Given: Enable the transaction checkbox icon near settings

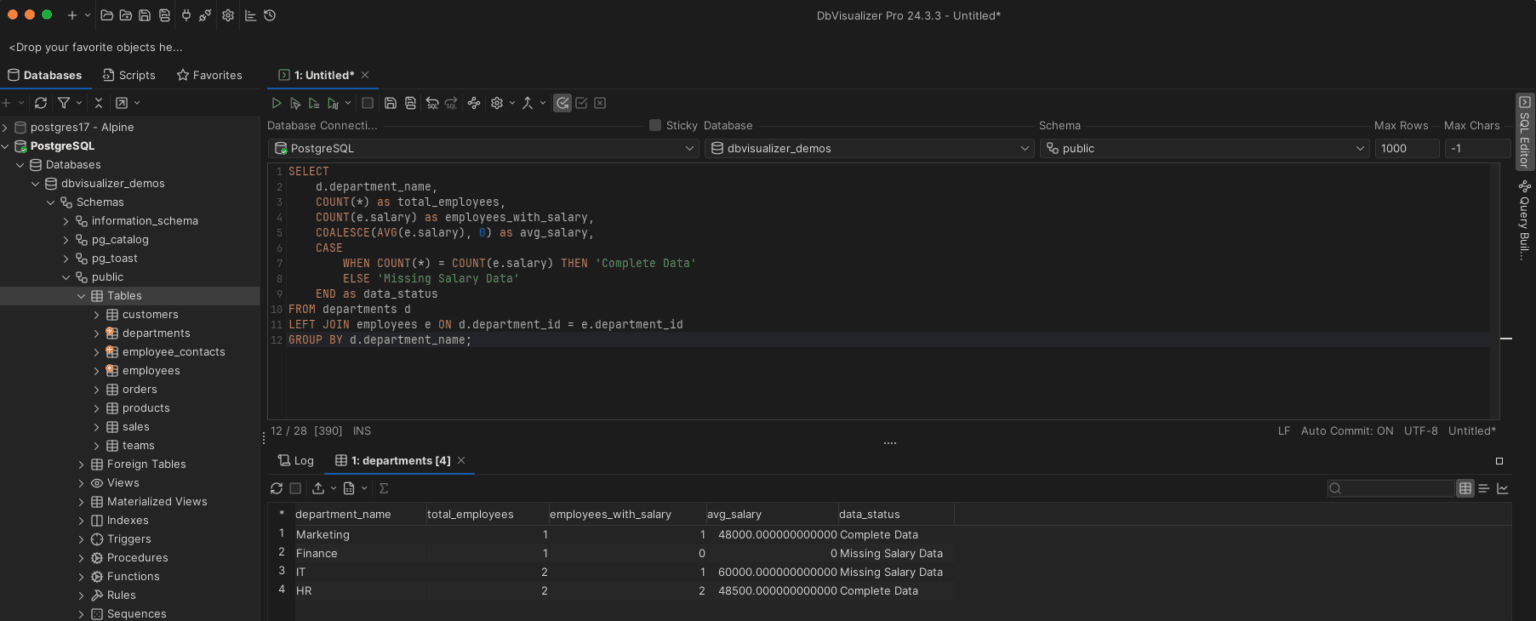Looking at the screenshot, I should (581, 102).
